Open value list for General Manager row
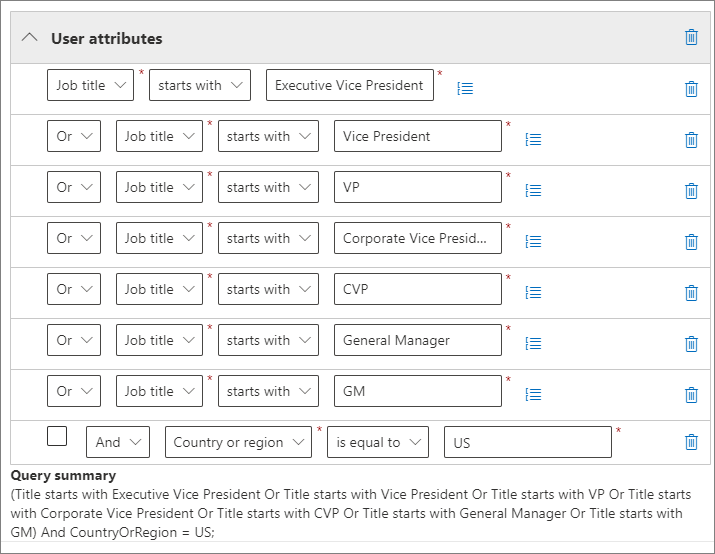 tap(534, 343)
